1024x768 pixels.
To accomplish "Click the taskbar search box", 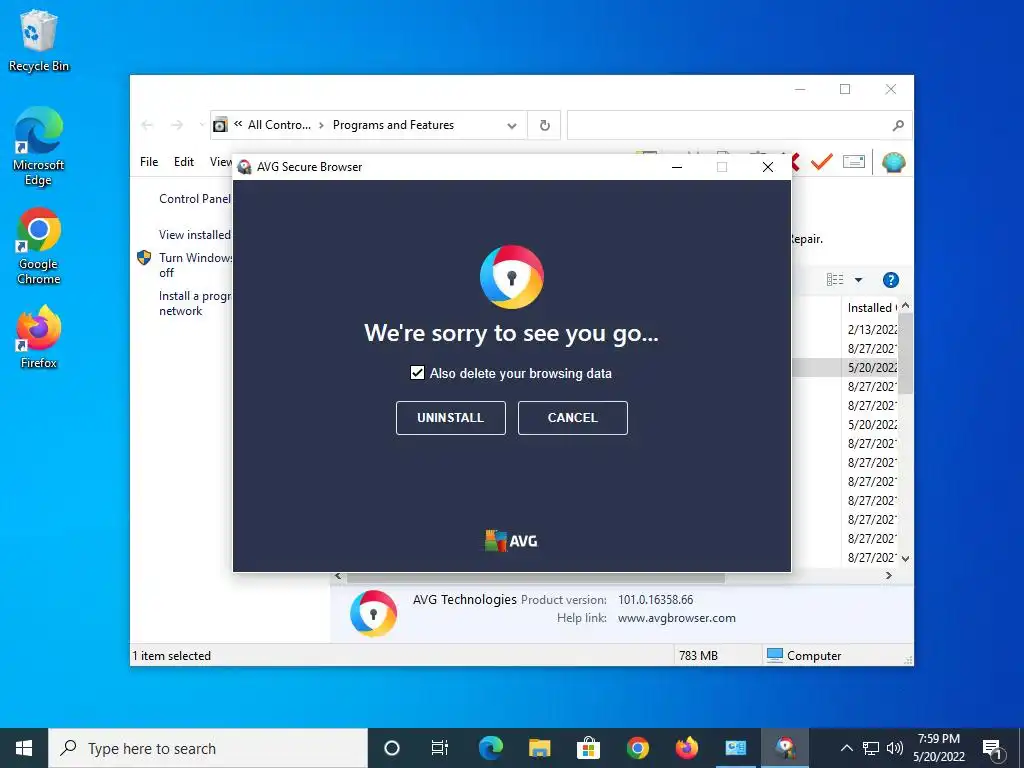I will (208, 748).
